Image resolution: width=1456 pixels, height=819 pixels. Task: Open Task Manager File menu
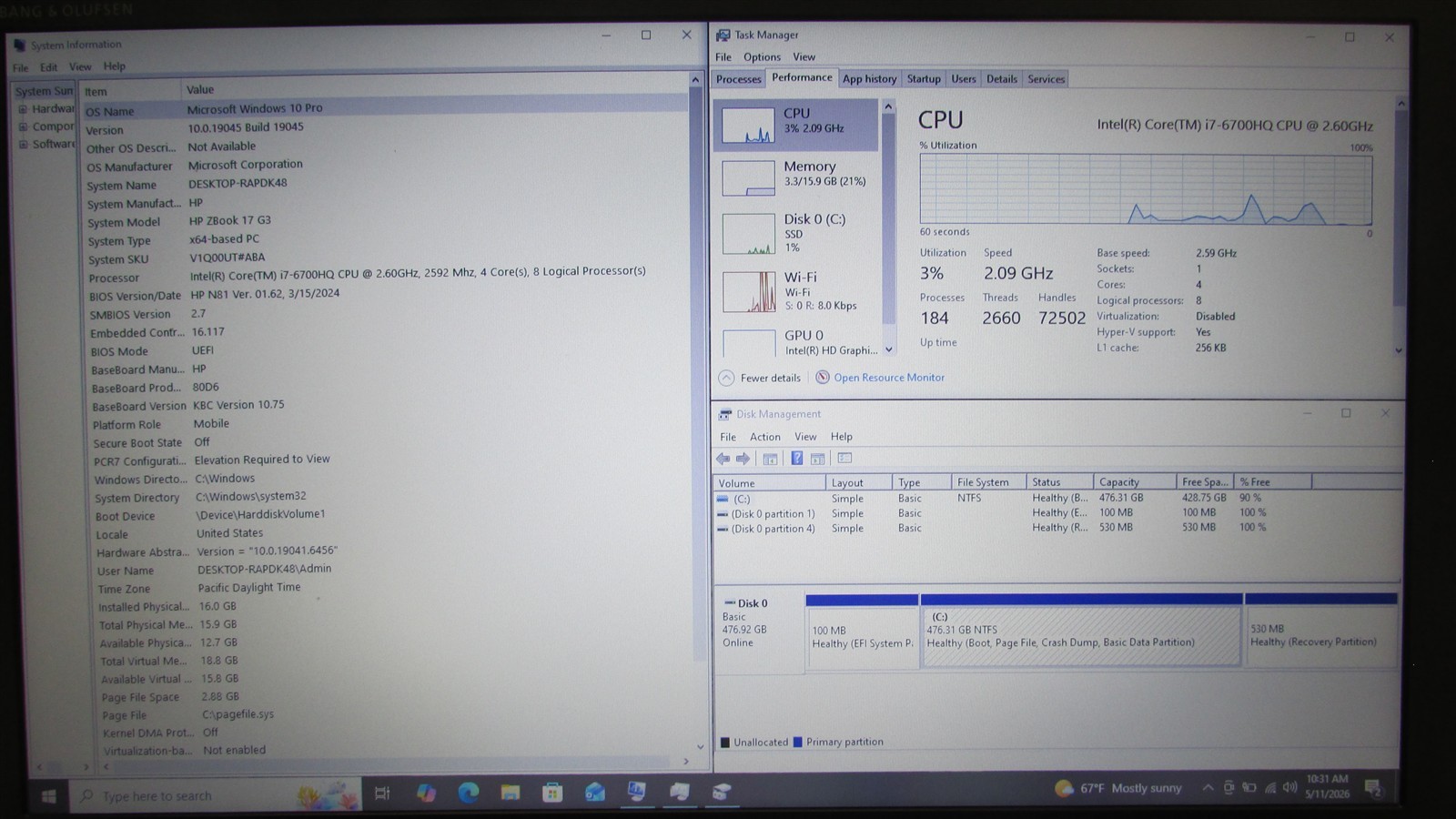click(723, 56)
